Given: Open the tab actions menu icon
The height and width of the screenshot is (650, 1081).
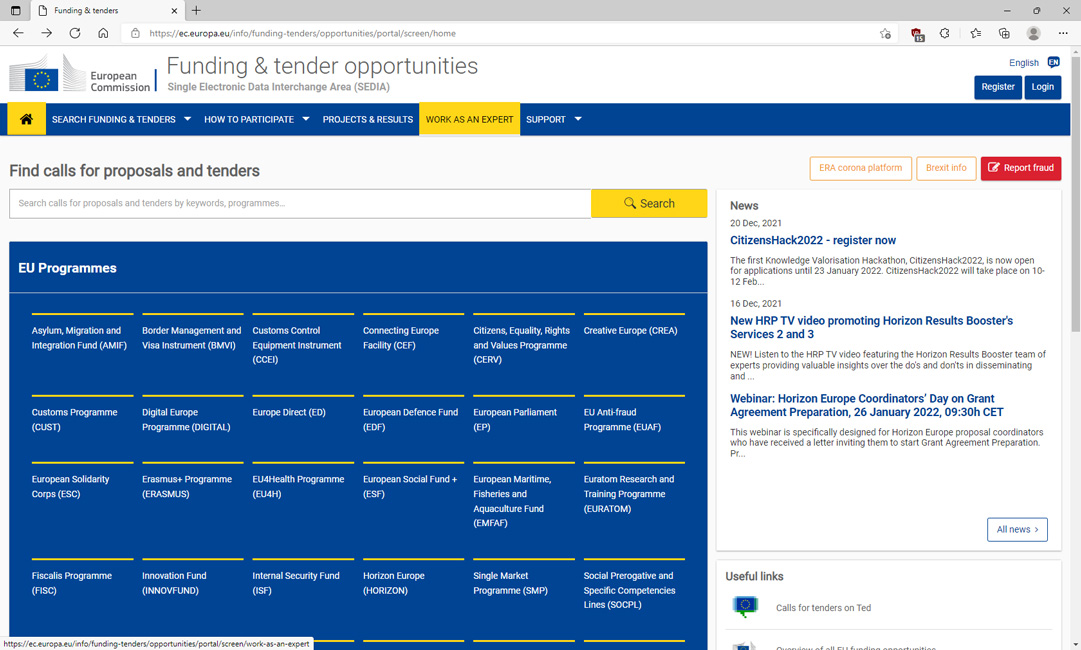Looking at the screenshot, I should [x=15, y=10].
